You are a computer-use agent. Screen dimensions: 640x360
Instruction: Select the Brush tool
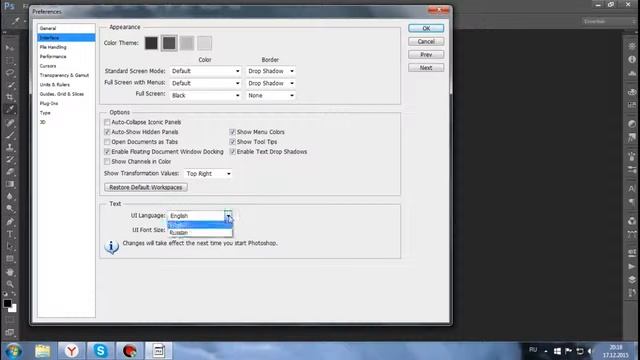click(10, 135)
